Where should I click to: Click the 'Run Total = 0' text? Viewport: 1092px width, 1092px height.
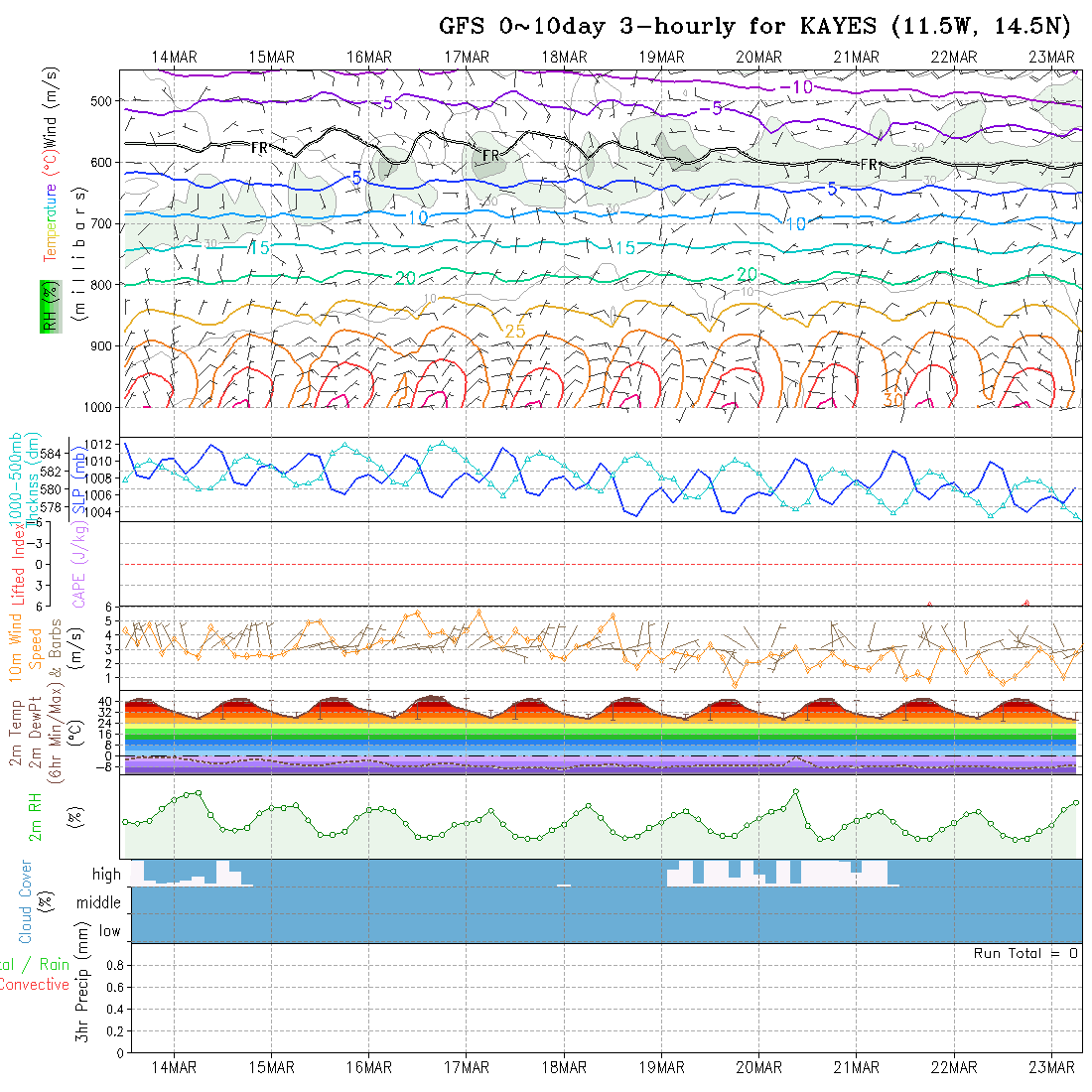[x=1025, y=953]
